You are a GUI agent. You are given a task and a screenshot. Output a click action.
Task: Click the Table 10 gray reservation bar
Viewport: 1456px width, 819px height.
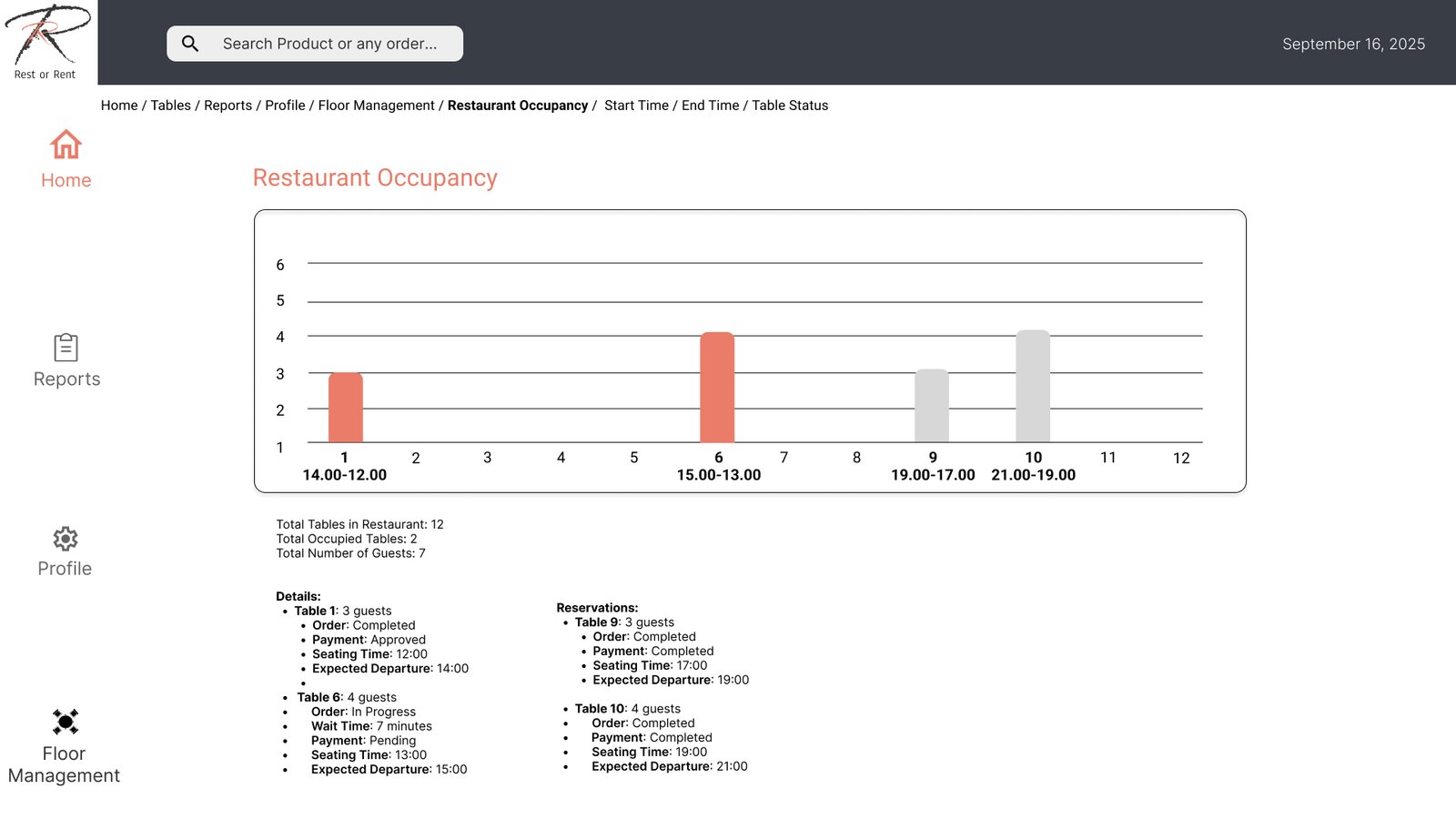1033,387
